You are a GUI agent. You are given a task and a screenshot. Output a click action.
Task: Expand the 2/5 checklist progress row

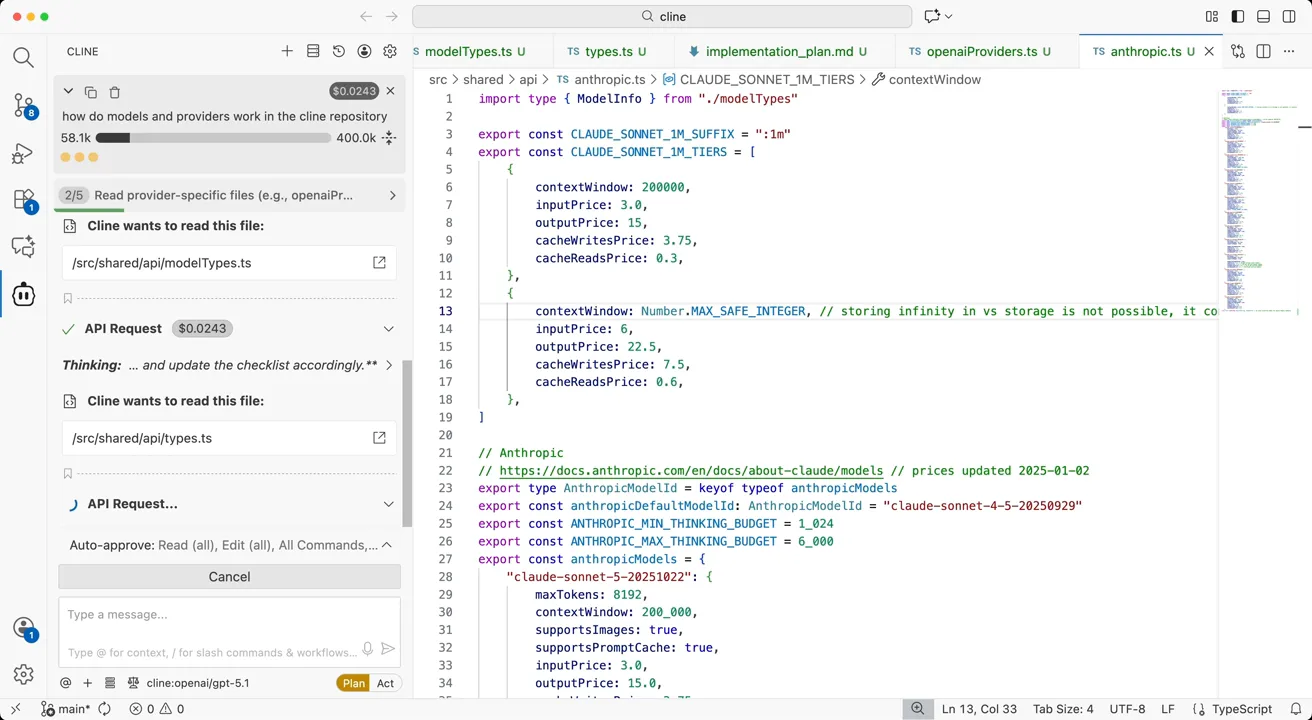tap(229, 195)
